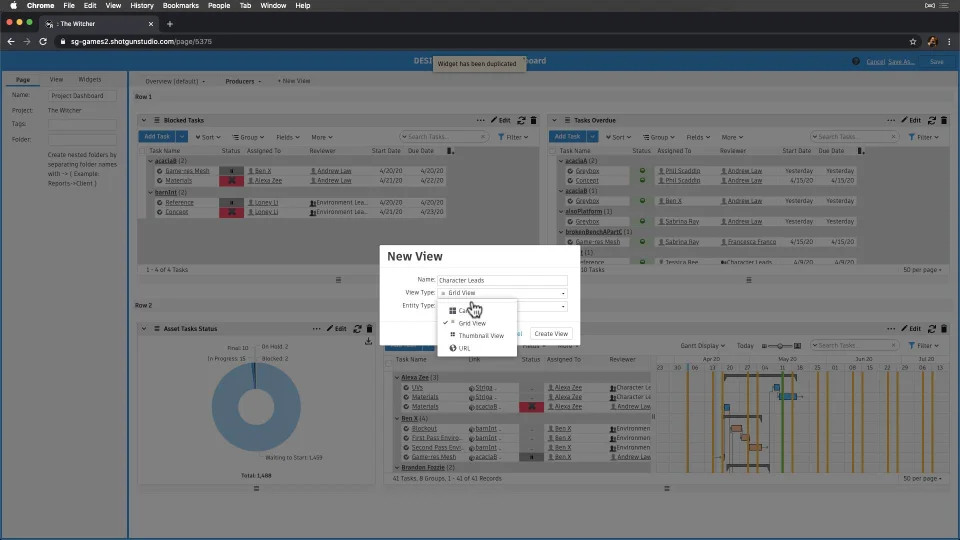The width and height of the screenshot is (960, 540).
Task: Refresh the Blocked Tasks widget
Action: click(521, 121)
